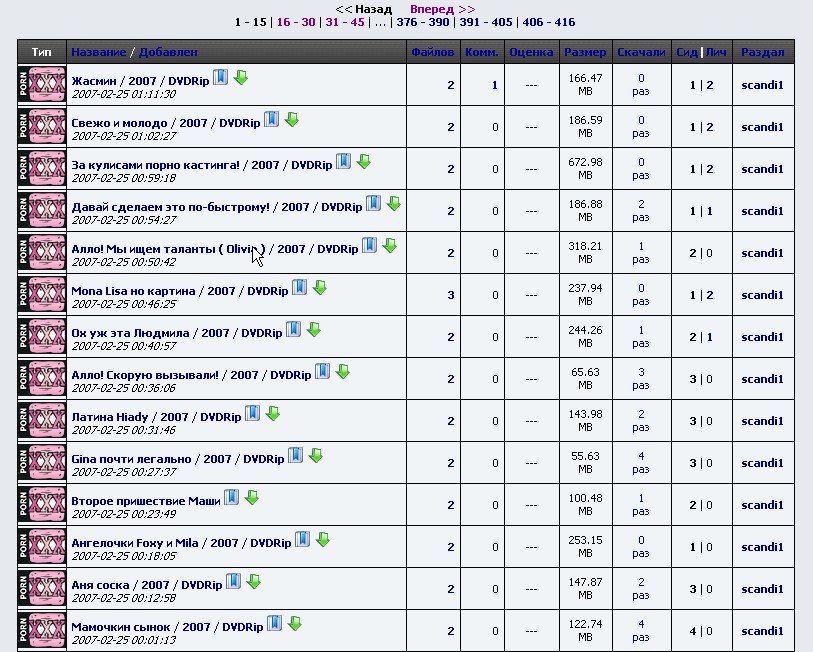Sort by Лич leechers column
The image size is (813, 652).
point(716,52)
